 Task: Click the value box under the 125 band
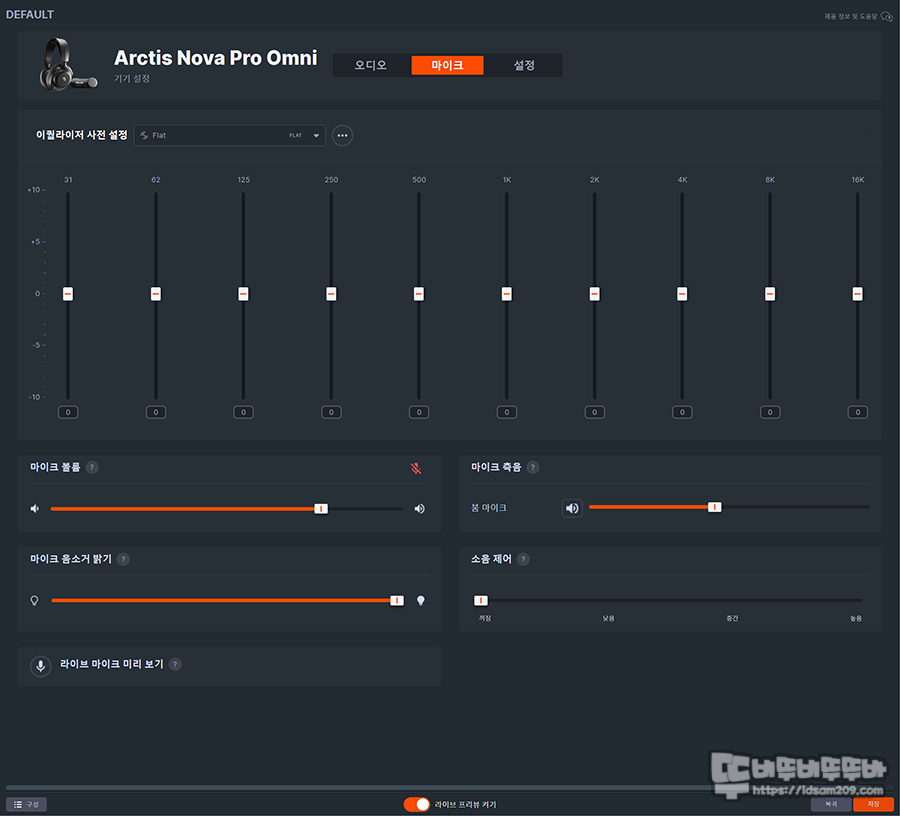(x=243, y=412)
